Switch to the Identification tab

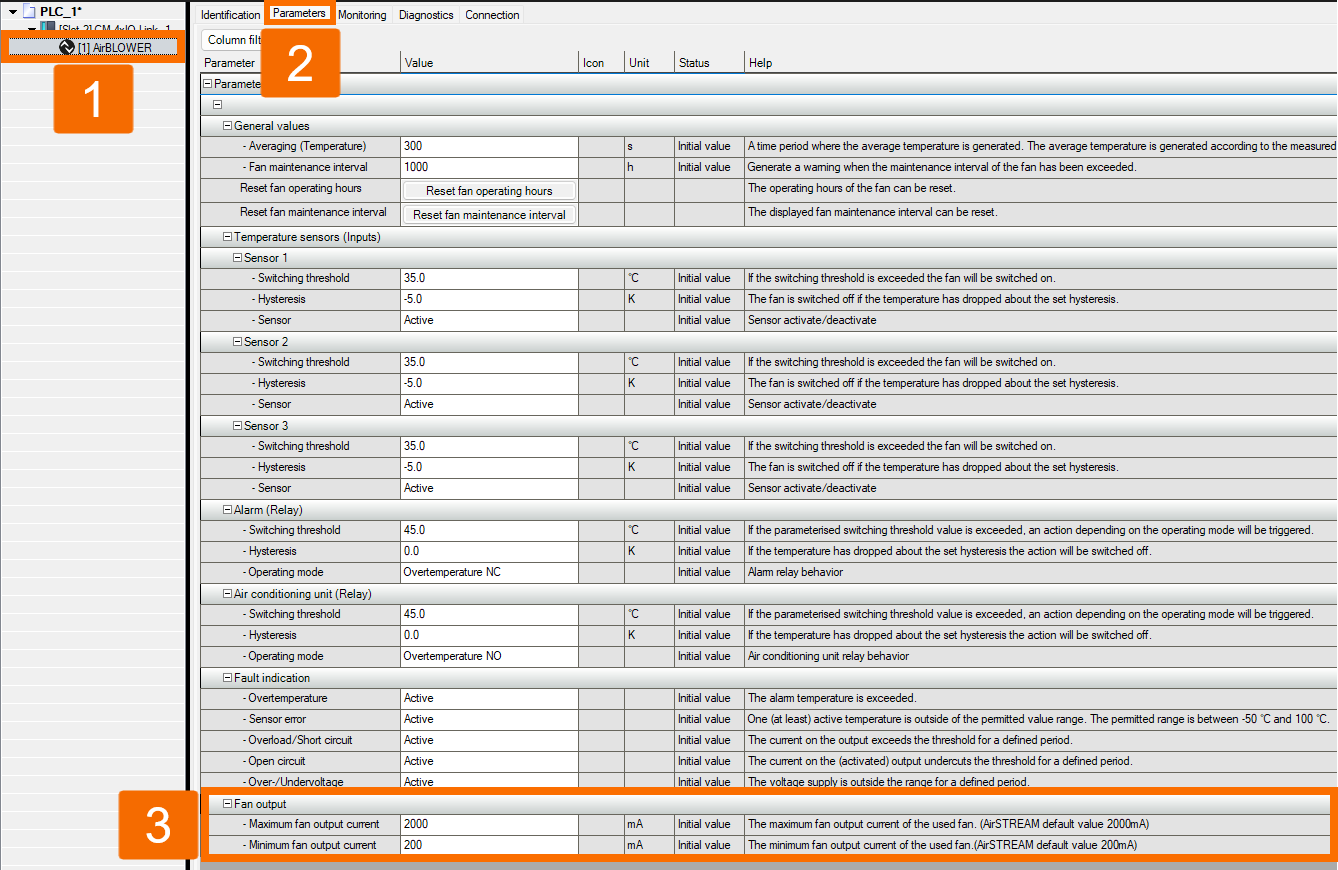click(230, 15)
